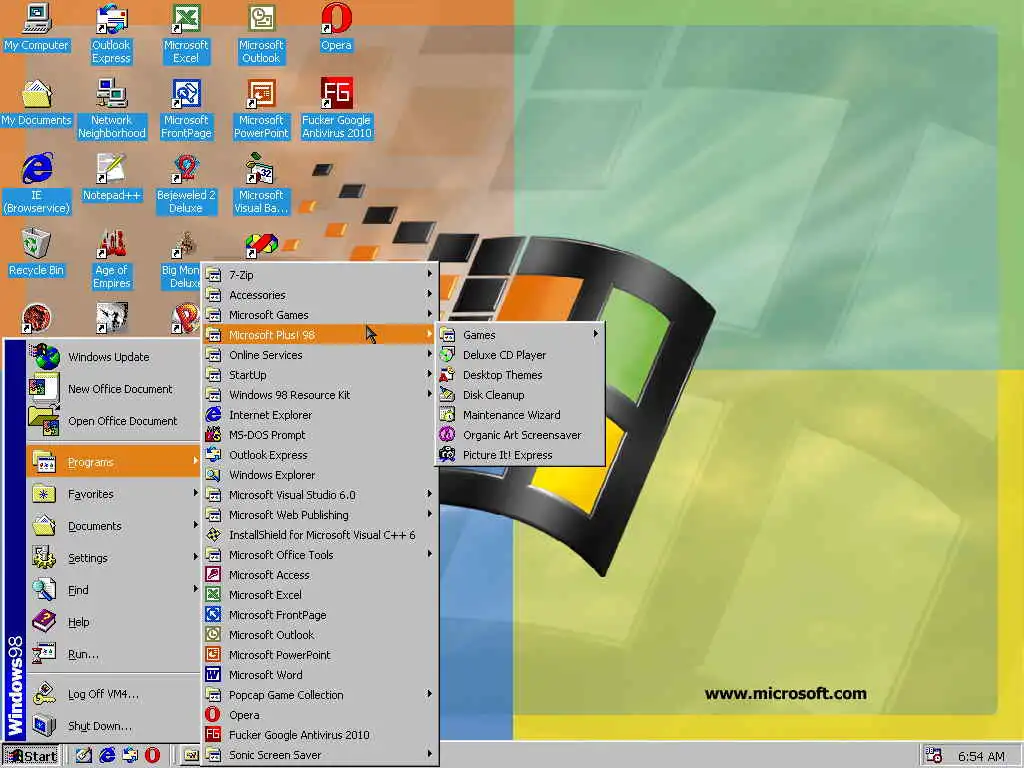Screen dimensions: 1024x768
Task: Expand Windows 98 Resource Kit folder
Action: coord(320,394)
